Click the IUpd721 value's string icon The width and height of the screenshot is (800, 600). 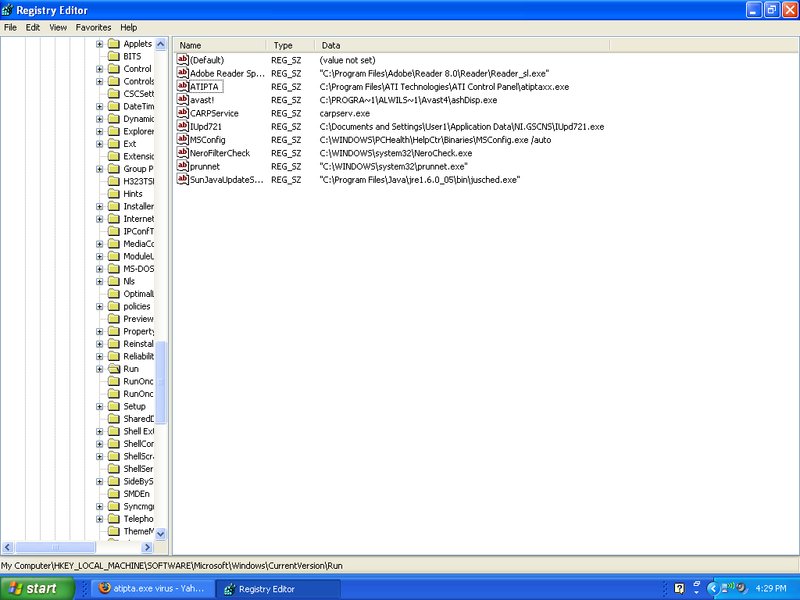click(x=183, y=126)
